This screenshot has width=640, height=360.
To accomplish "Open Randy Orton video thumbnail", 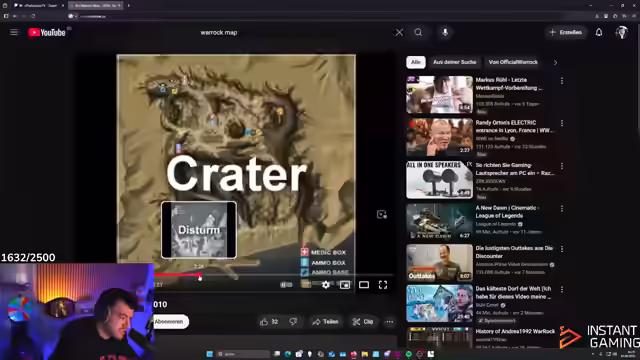I will (x=439, y=137).
